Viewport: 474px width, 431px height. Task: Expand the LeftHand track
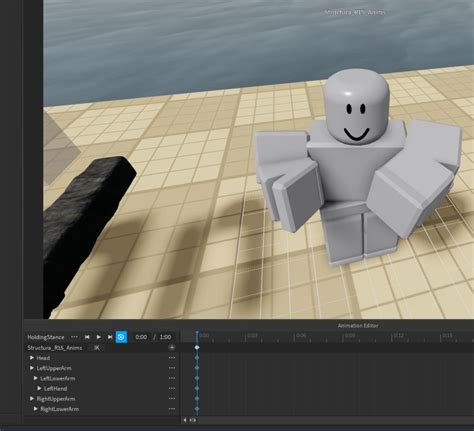pos(39,388)
